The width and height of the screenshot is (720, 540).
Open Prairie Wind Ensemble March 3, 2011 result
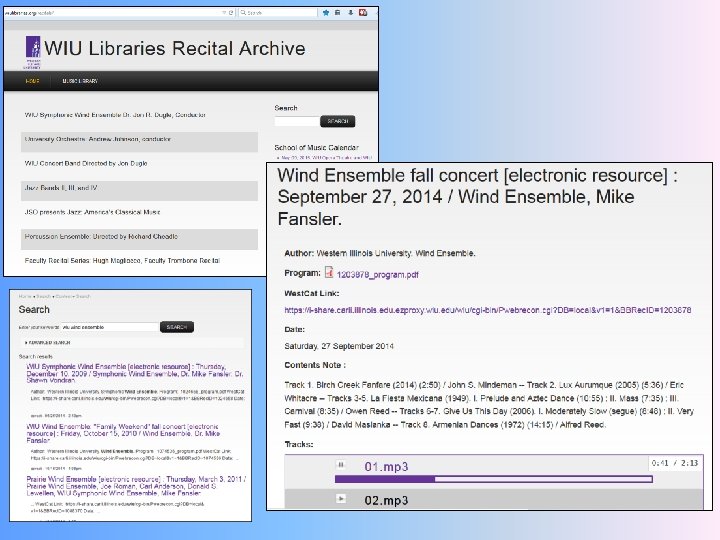[136, 486]
